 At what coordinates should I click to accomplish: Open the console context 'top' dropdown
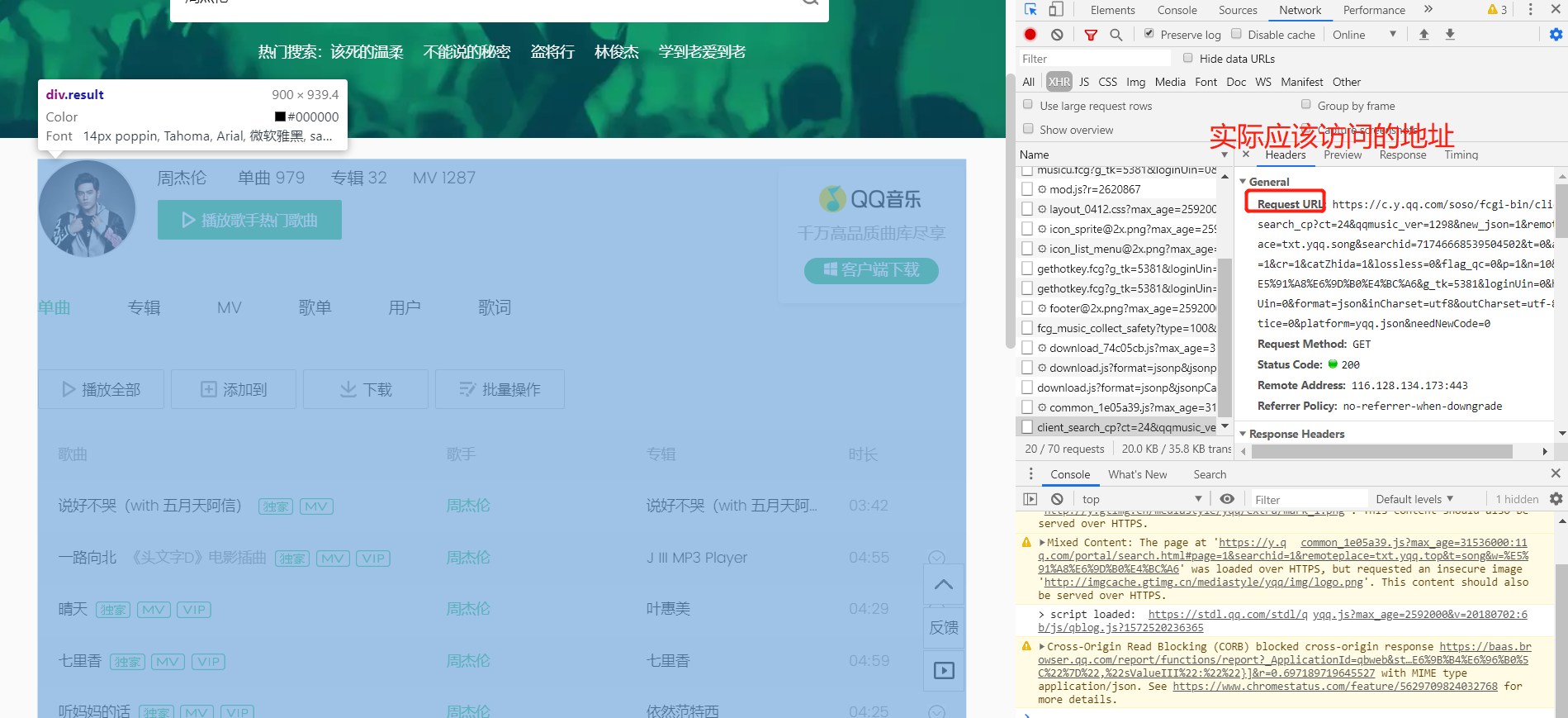pyautogui.click(x=1141, y=499)
